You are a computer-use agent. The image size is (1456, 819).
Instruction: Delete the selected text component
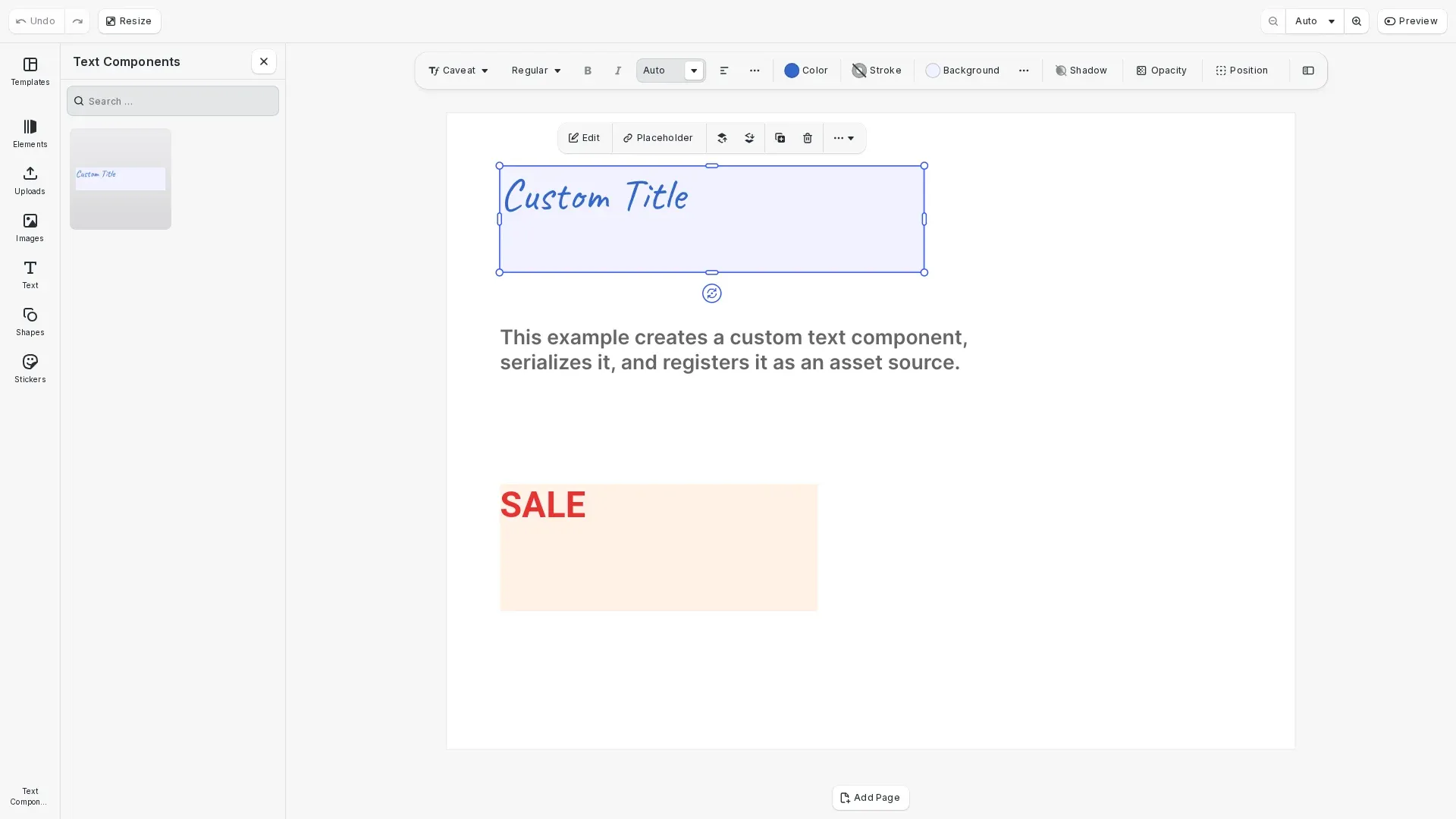tap(807, 137)
